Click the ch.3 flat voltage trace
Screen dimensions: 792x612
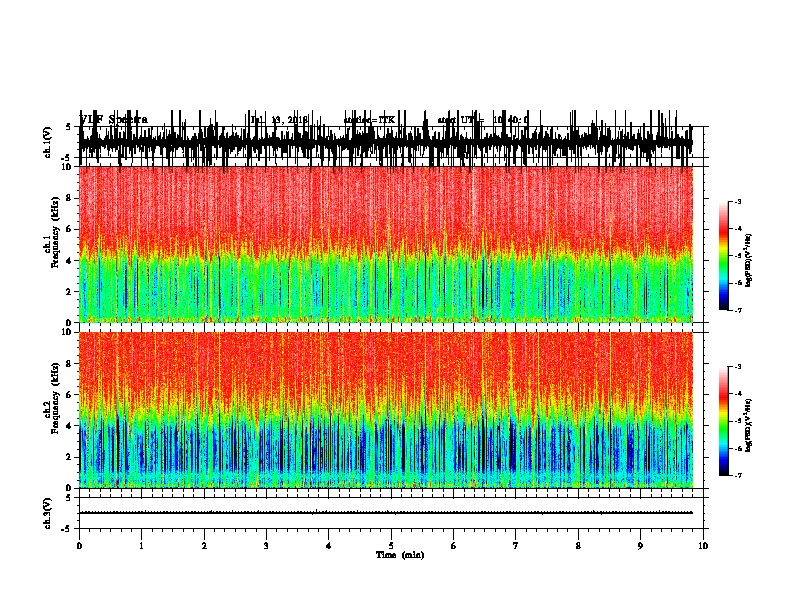(386, 513)
